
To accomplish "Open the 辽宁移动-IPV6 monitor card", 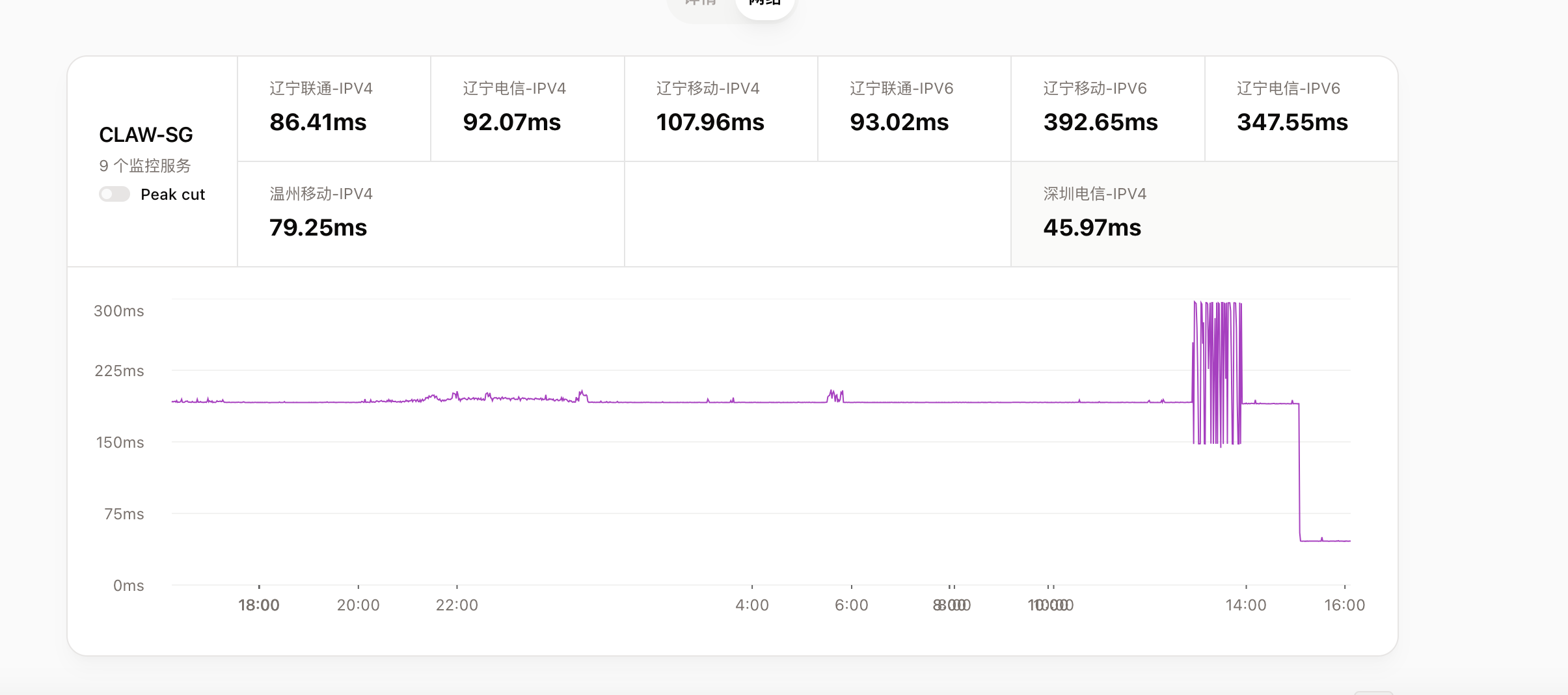I will pos(1106,107).
